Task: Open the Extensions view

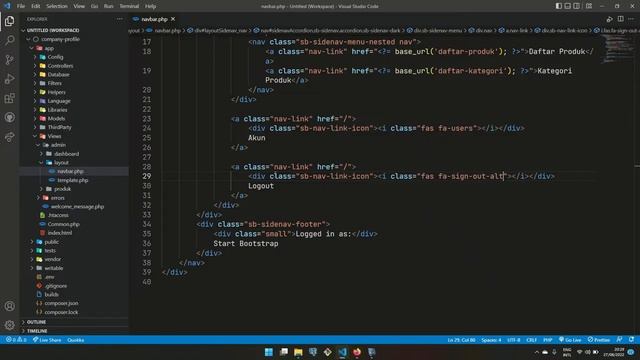Action: [9, 98]
